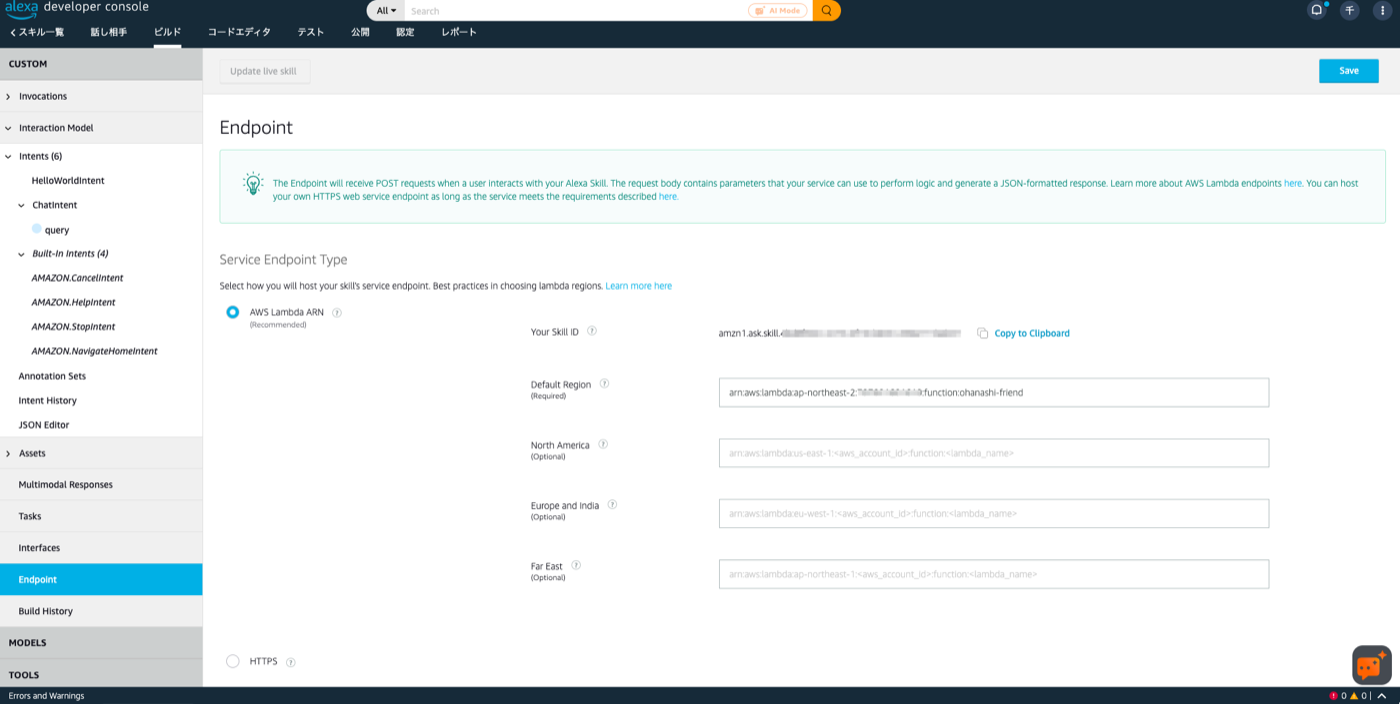This screenshot has width=1400, height=704.
Task: Switch to the 話し相手 tab
Action: 108,32
